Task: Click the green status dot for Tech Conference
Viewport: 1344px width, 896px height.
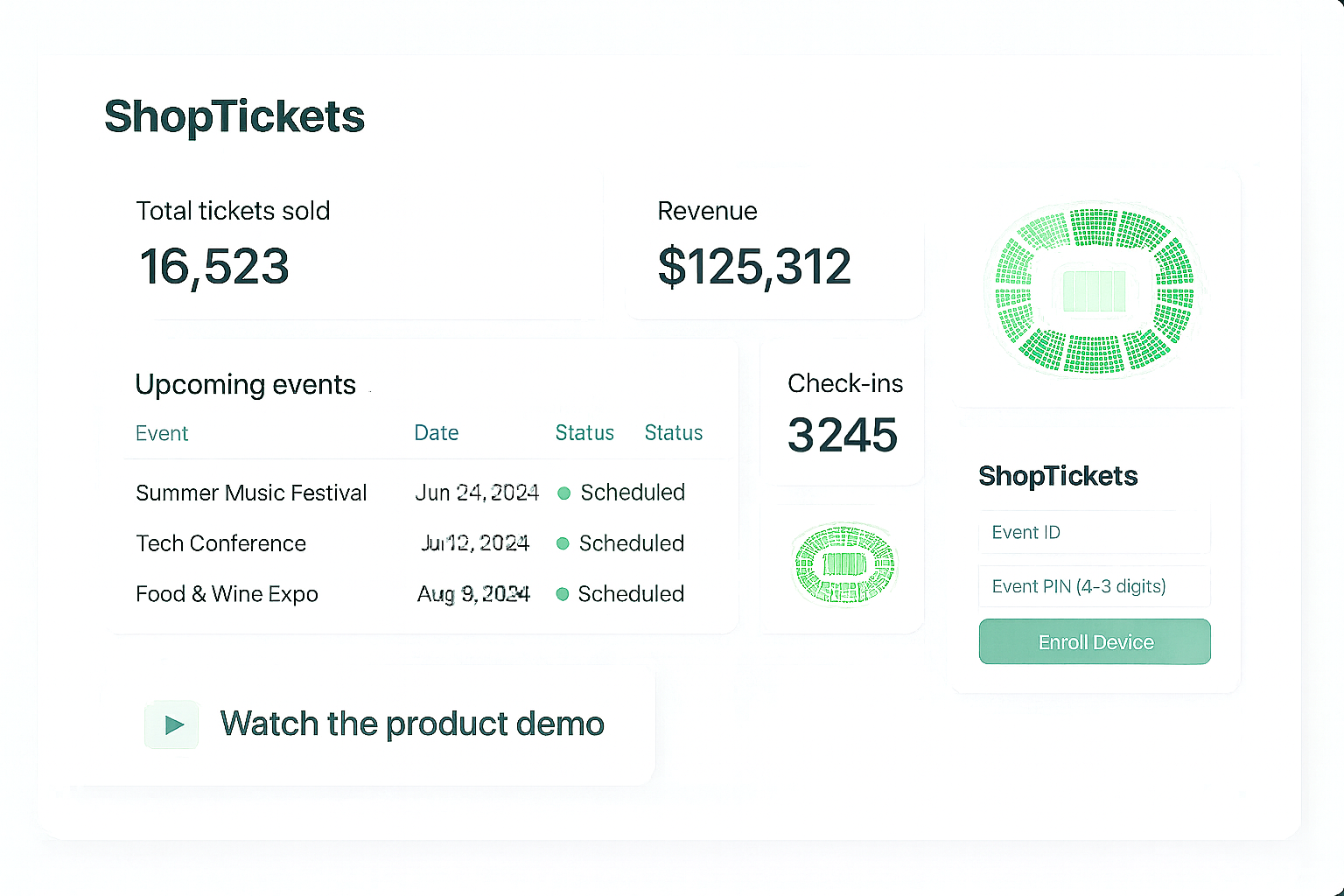Action: 563,543
